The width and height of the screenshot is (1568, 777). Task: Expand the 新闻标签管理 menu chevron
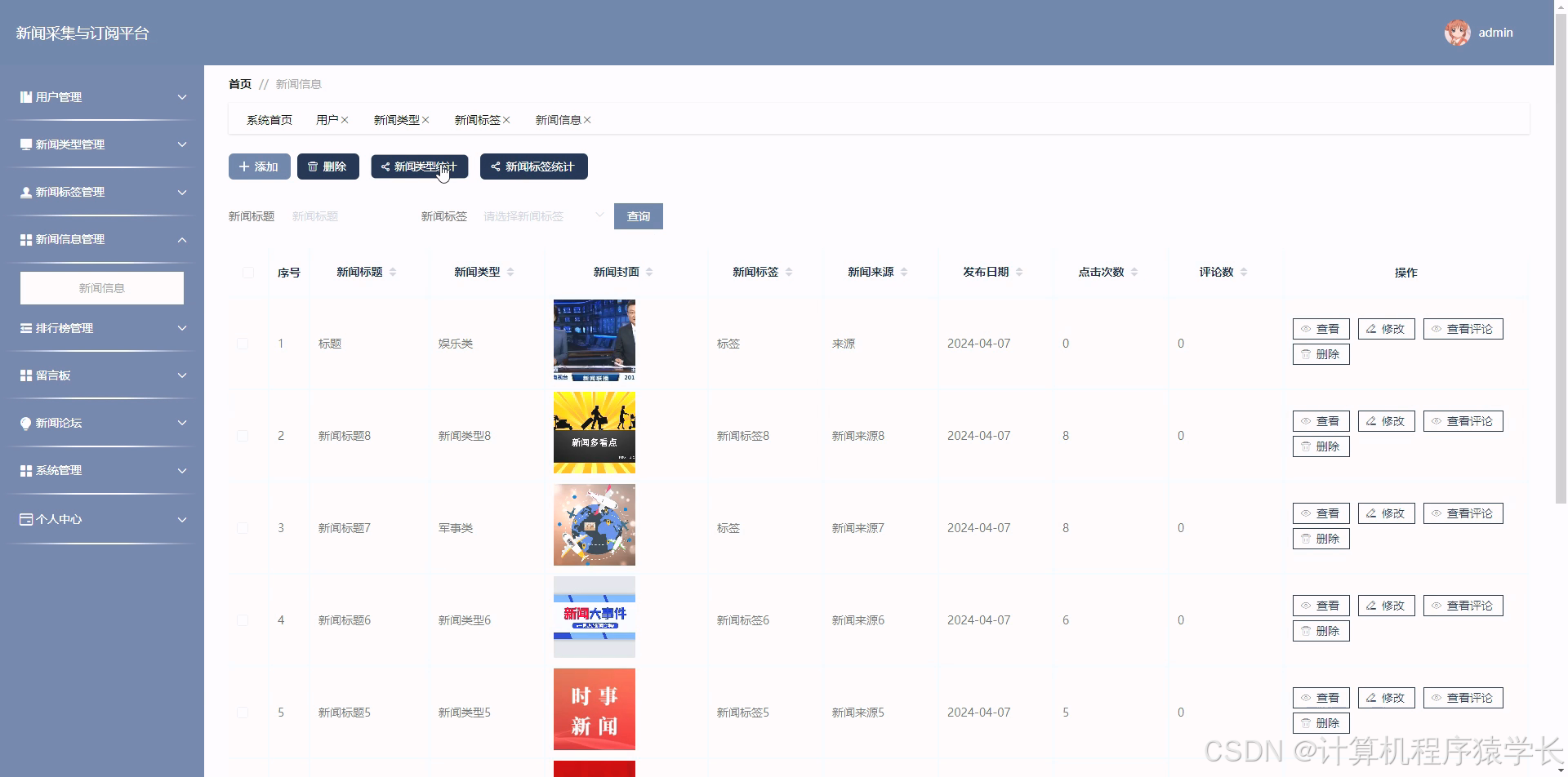coord(182,193)
